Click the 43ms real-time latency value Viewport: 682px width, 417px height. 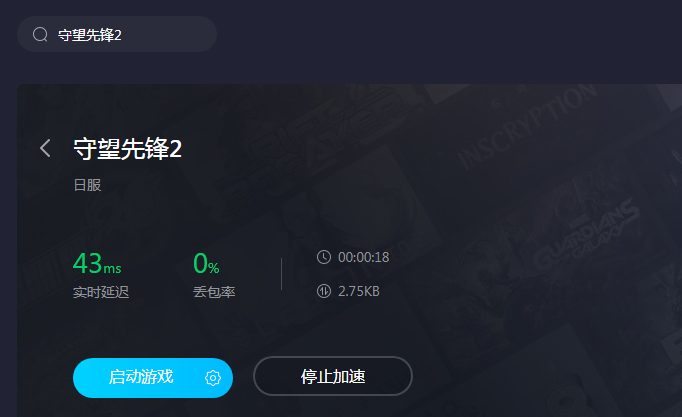click(97, 263)
